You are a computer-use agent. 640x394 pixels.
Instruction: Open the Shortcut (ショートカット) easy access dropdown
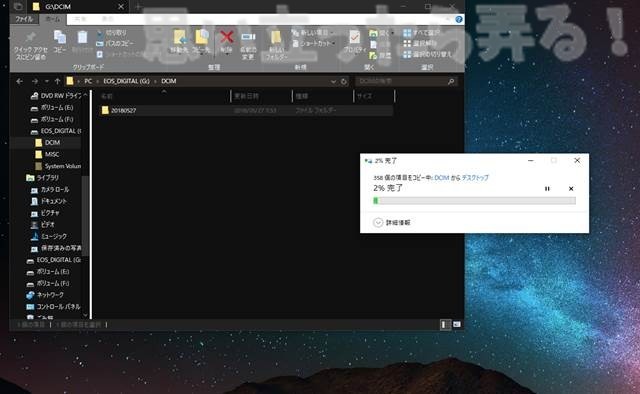click(x=314, y=43)
